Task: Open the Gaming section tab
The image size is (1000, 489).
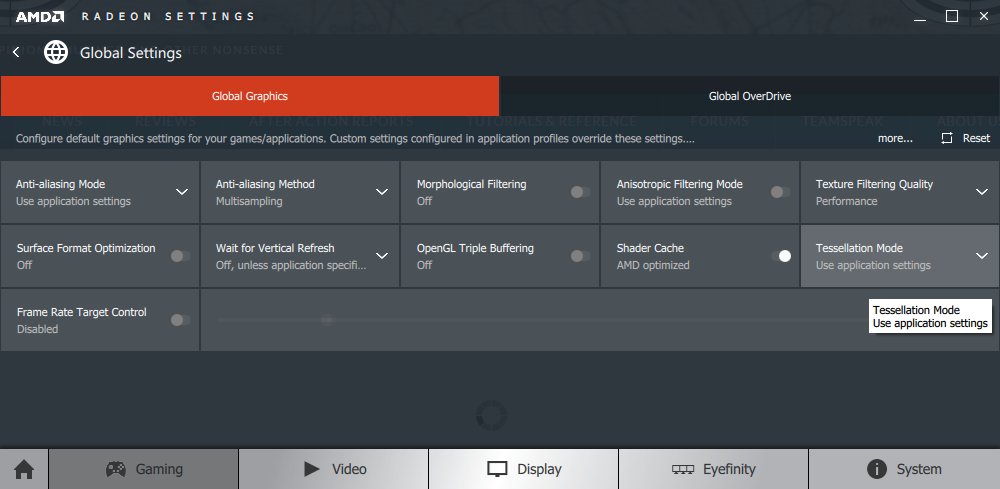Action: click(143, 469)
